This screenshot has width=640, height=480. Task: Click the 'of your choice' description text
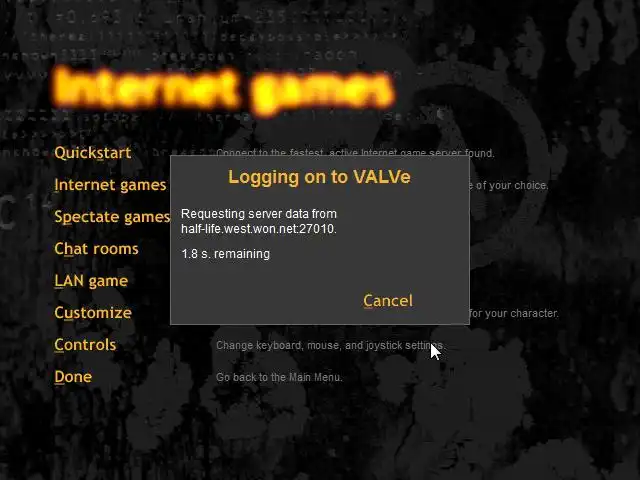(x=509, y=185)
